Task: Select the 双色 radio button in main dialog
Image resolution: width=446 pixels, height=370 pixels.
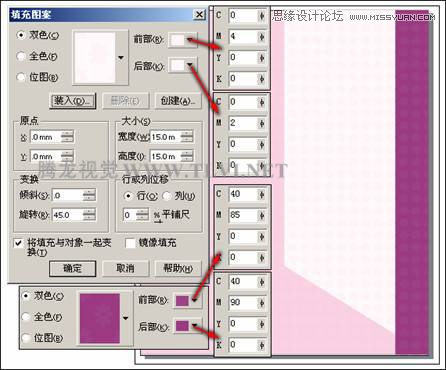Action: (21, 35)
